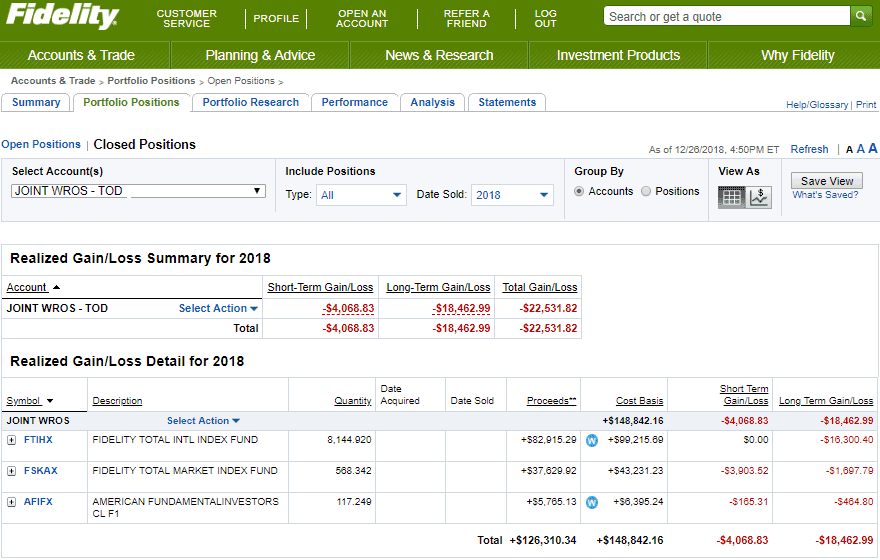Click wash sale icon on AFIFX row
This screenshot has height=560, width=880.
[x=592, y=502]
